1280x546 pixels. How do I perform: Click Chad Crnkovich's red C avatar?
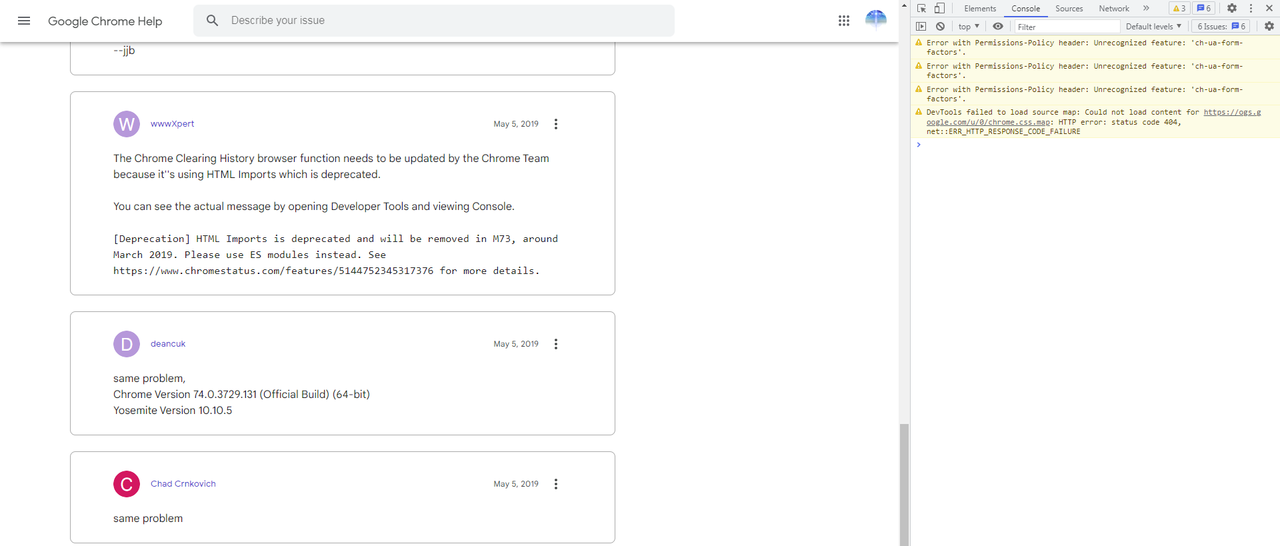coord(127,484)
